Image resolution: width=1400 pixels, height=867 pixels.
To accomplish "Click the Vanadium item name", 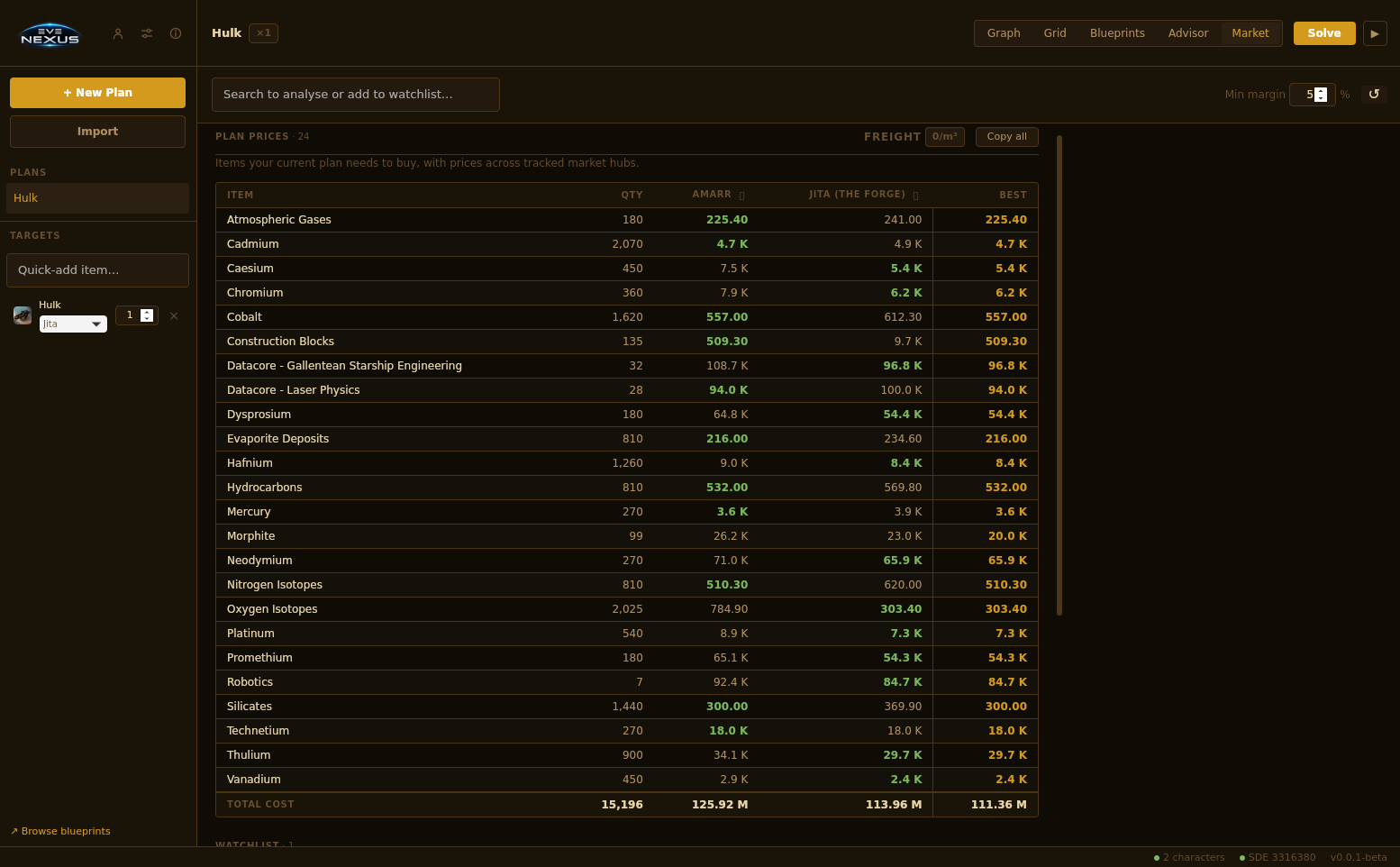I will (254, 780).
